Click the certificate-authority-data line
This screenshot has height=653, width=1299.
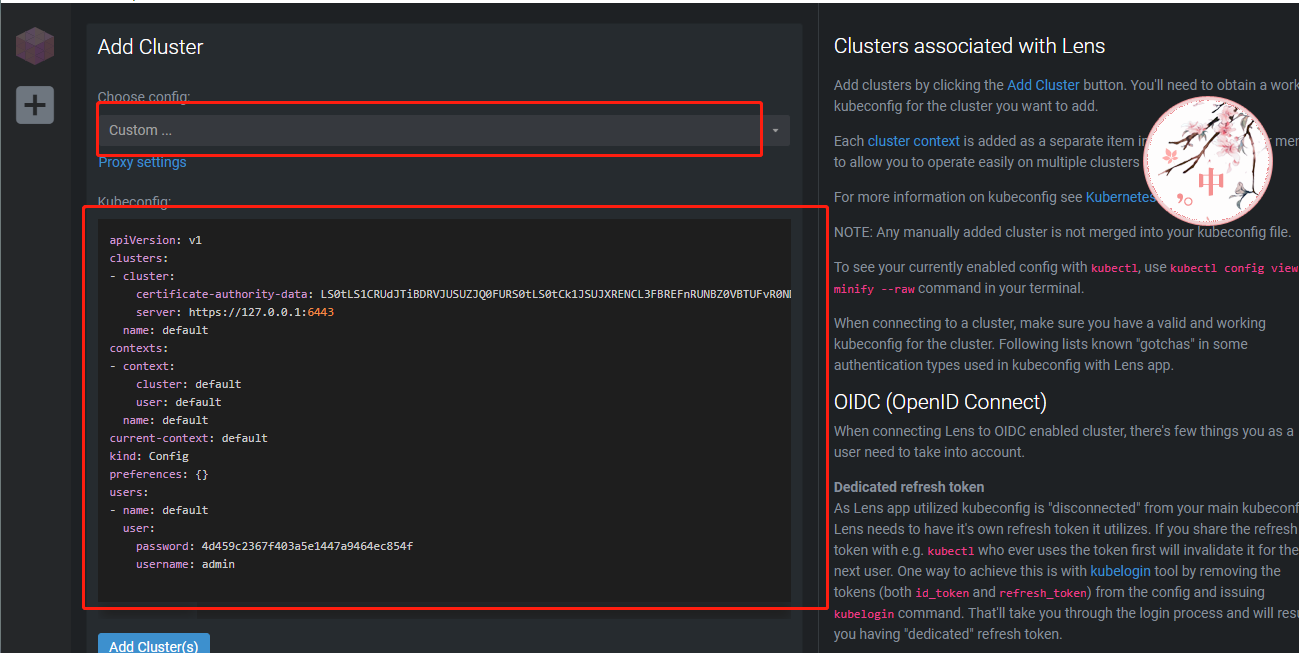463,294
